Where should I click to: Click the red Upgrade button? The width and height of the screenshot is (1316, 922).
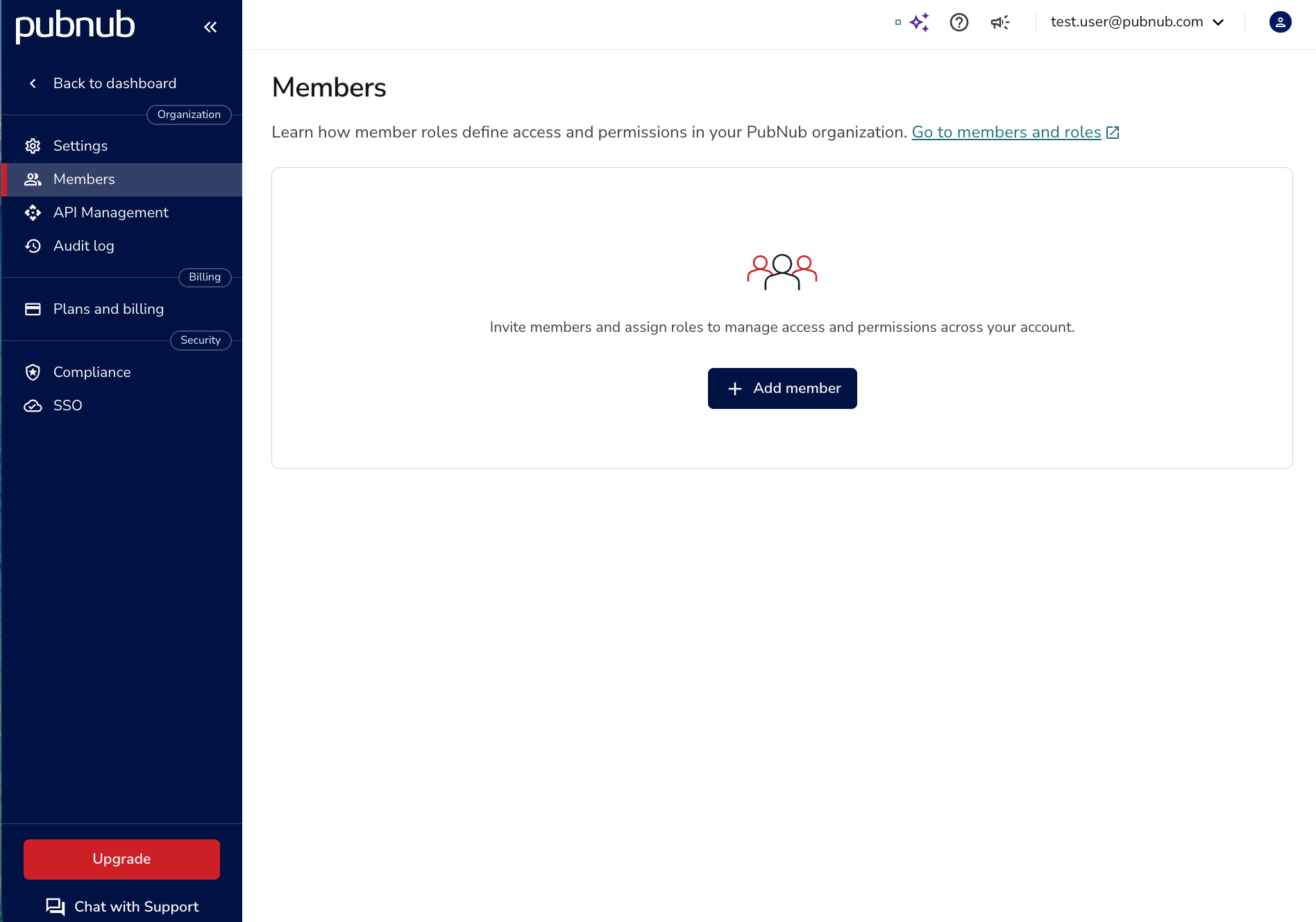(121, 859)
